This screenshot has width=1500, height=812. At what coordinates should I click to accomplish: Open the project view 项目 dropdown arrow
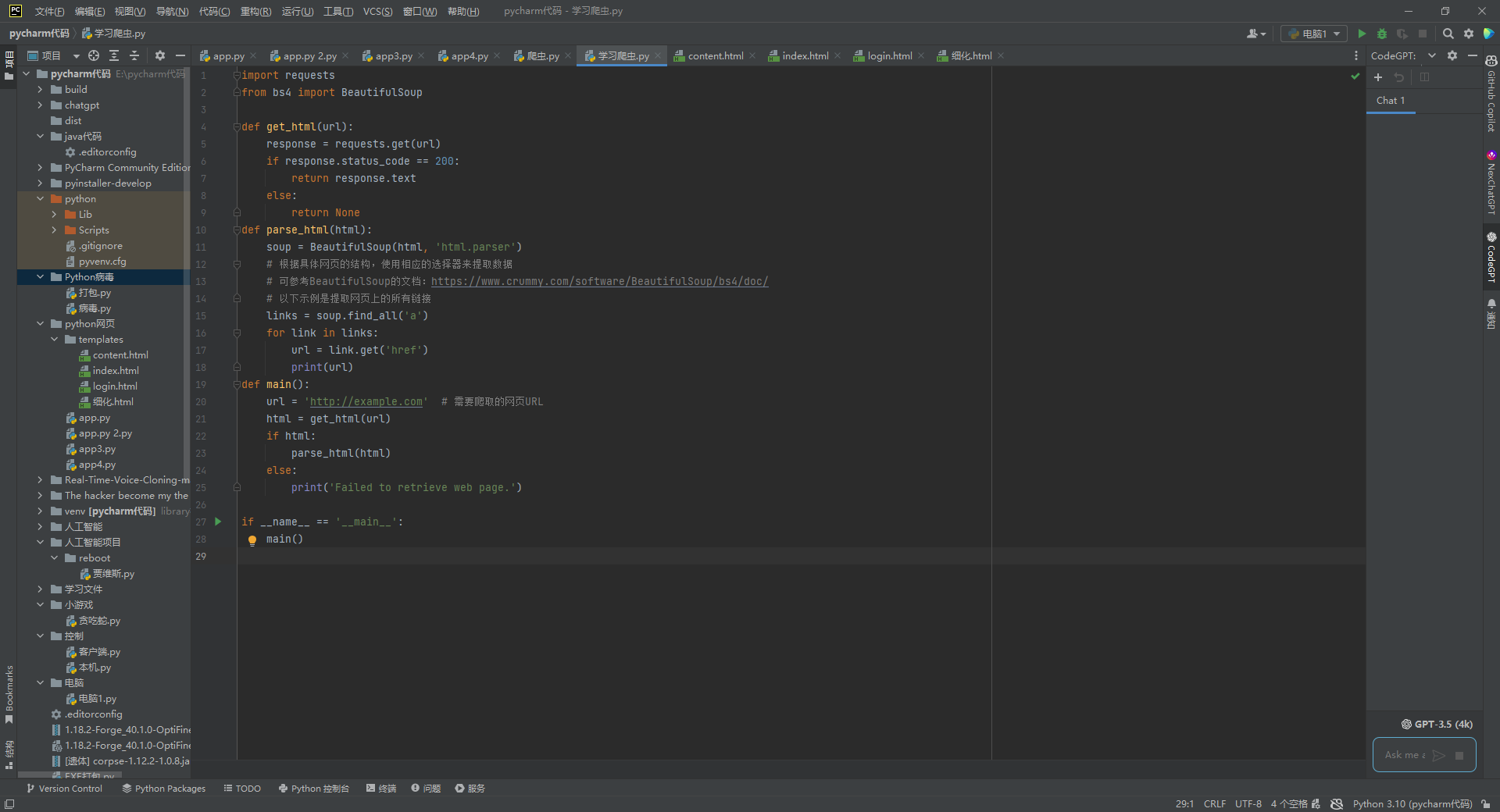click(77, 55)
